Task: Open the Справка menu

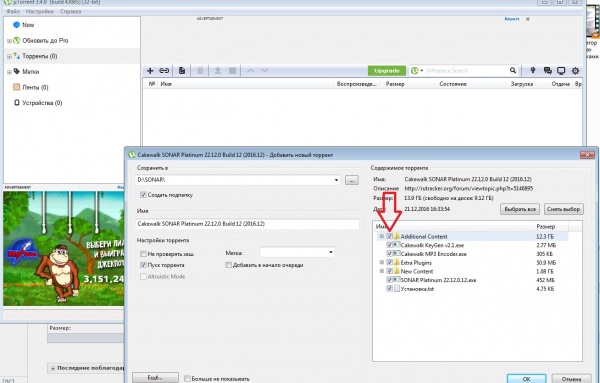Action: (70, 11)
